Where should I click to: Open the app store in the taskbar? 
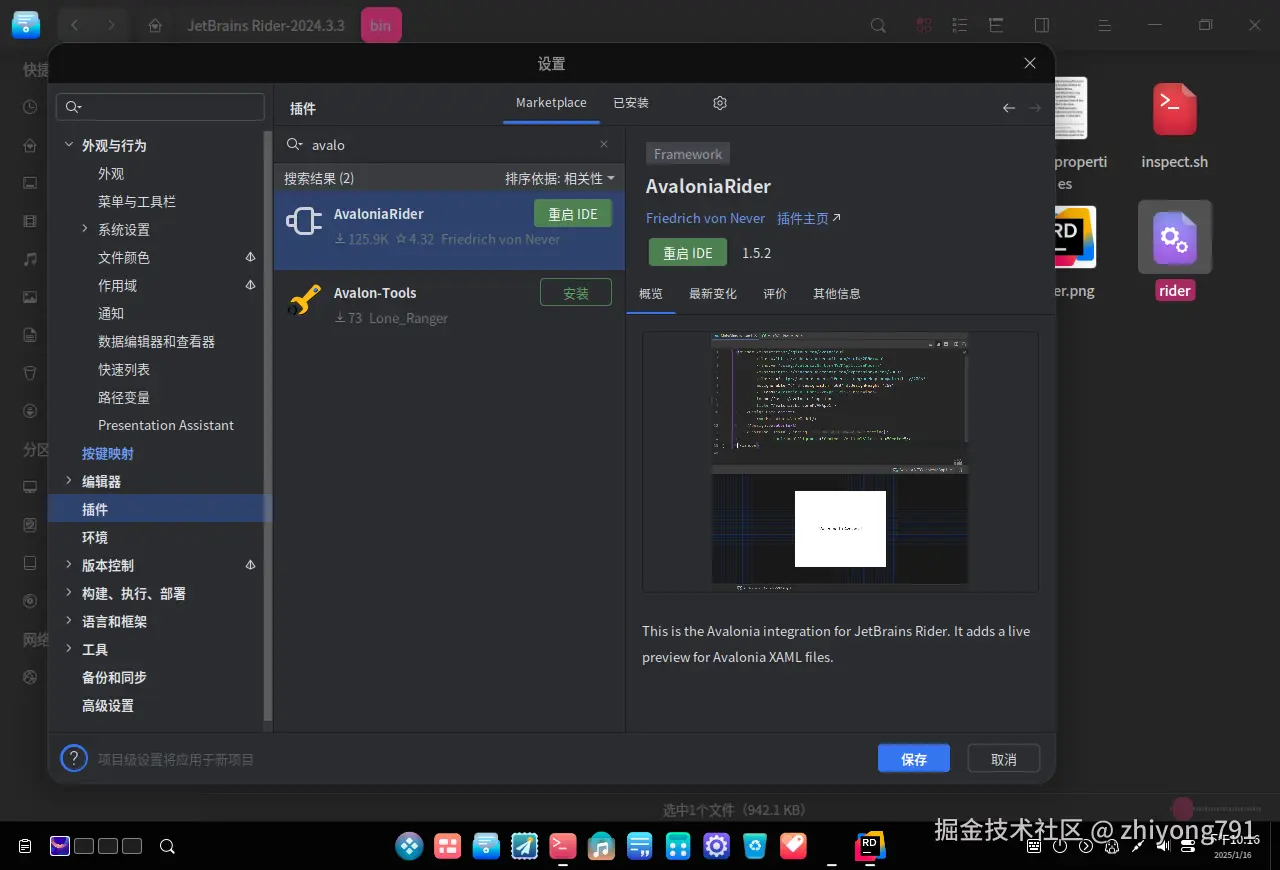[793, 846]
